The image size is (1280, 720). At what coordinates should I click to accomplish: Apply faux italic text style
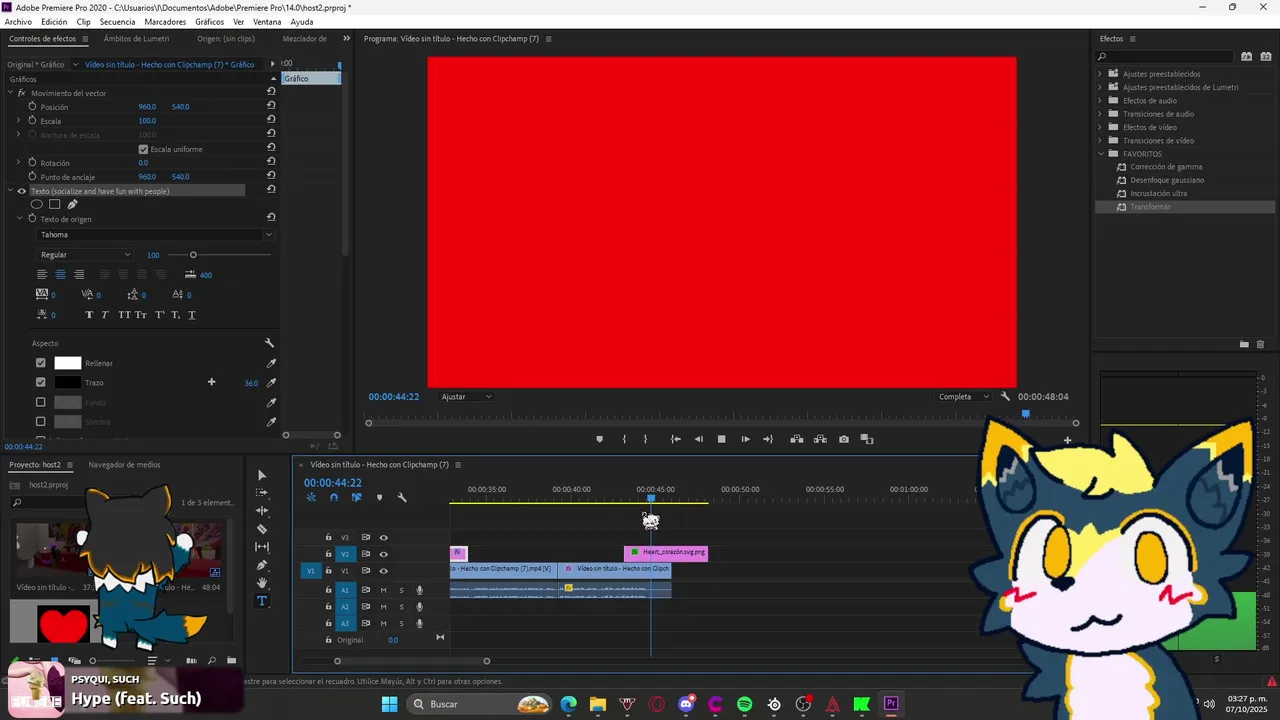pyautogui.click(x=107, y=315)
